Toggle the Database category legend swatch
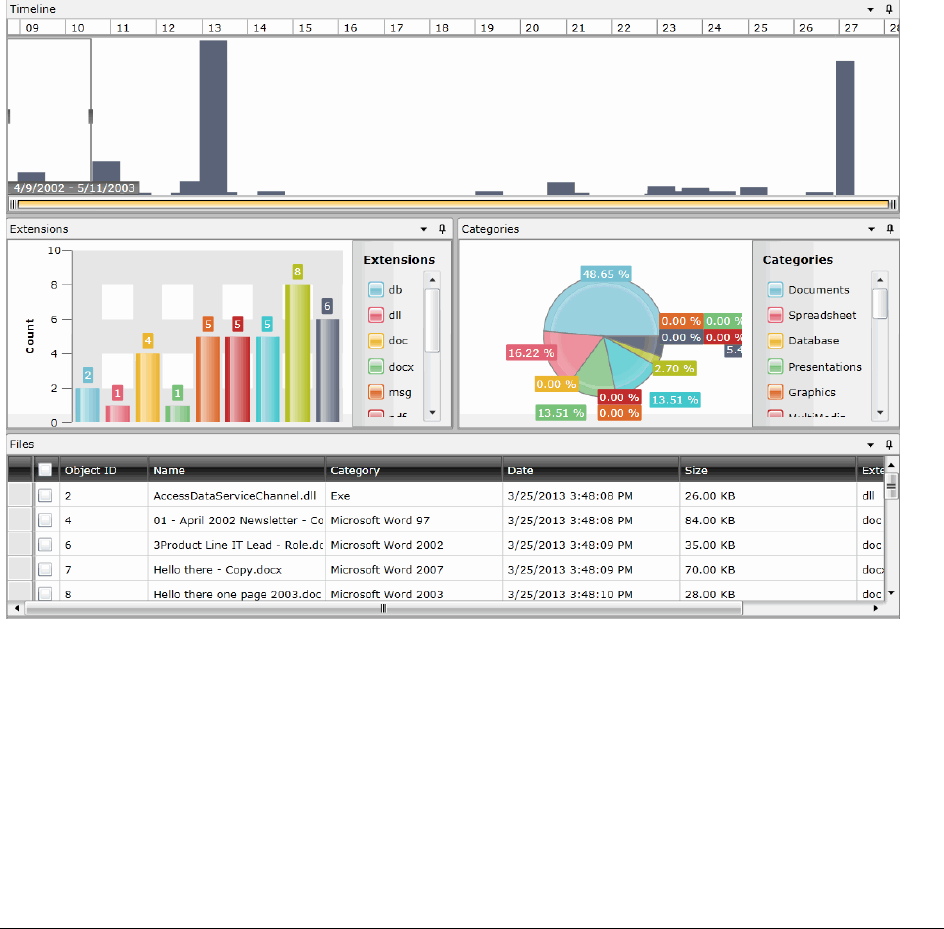 click(x=775, y=341)
